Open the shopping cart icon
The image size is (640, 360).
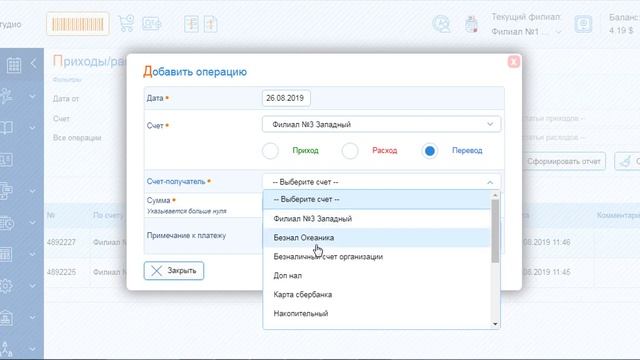[126, 24]
